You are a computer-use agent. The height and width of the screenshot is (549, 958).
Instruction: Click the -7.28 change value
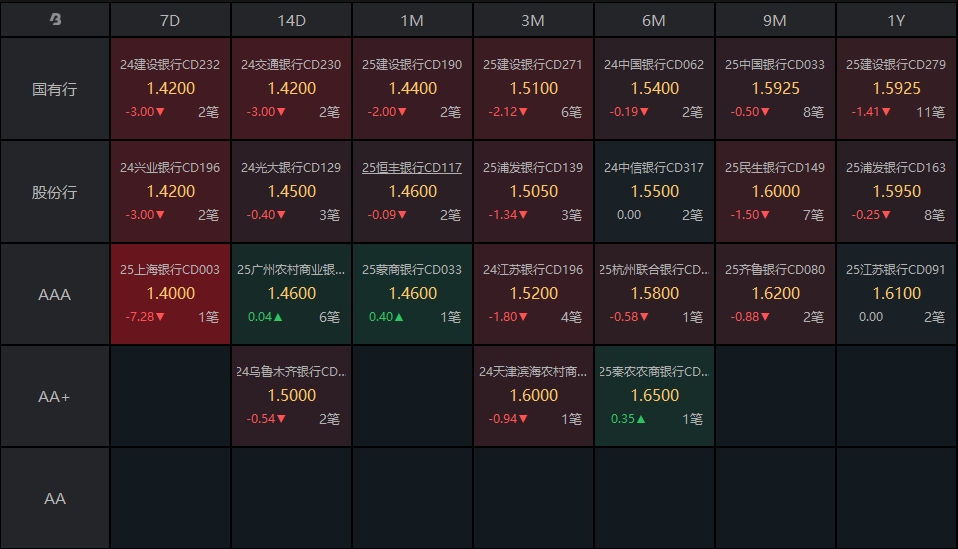145,317
